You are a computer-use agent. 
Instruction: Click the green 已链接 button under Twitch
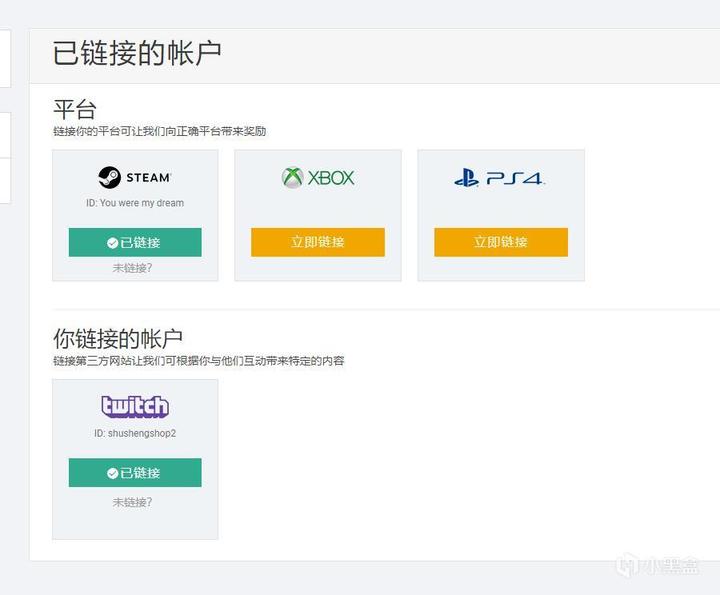tap(135, 472)
